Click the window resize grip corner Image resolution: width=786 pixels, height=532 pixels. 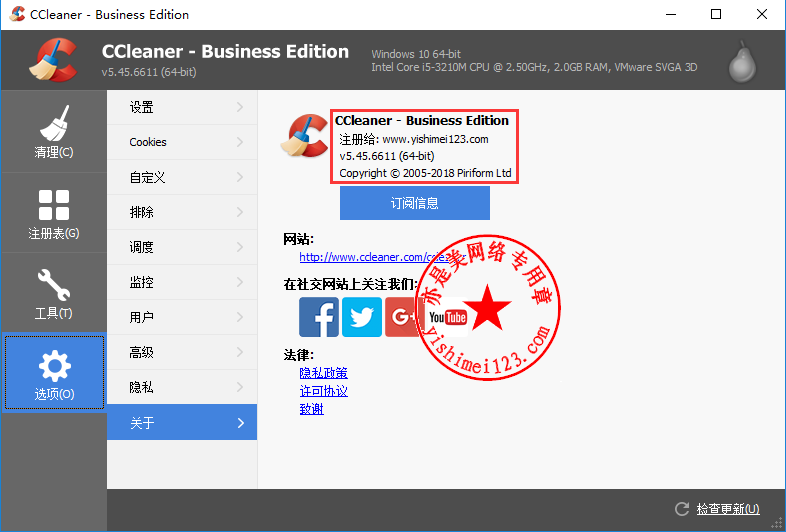pos(777,523)
